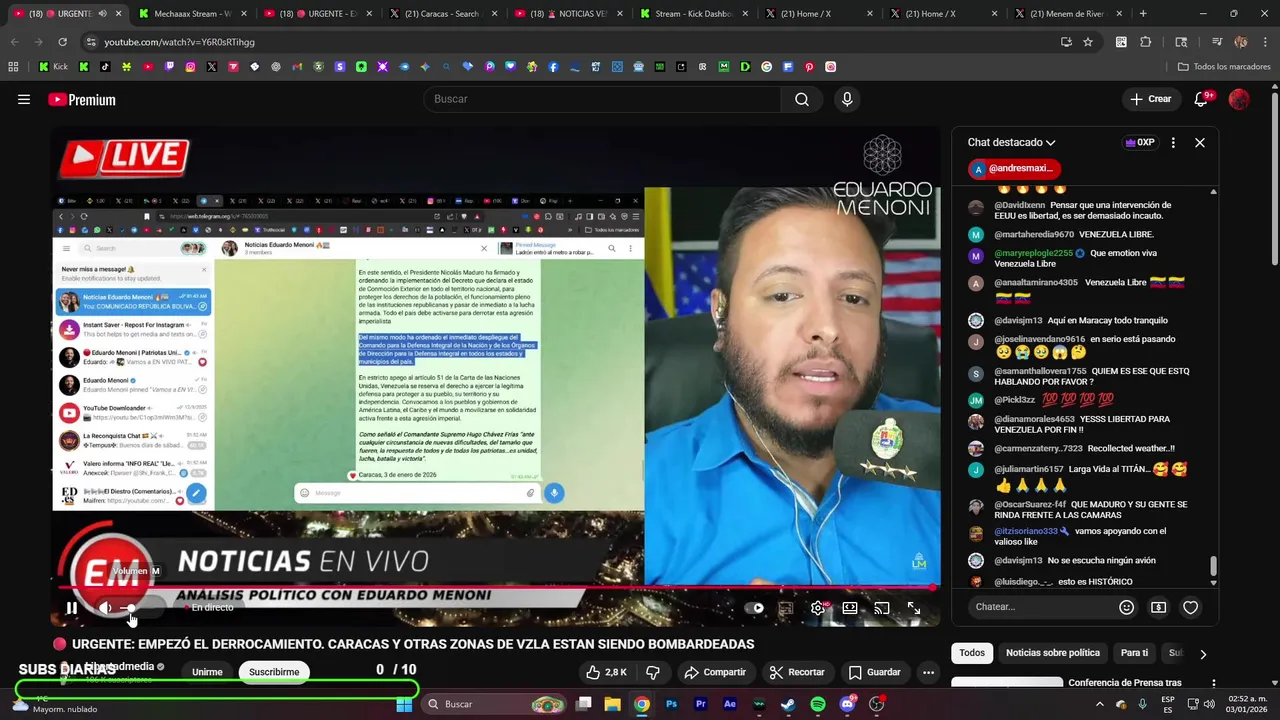Save the video with Guardar
This screenshot has height=720, width=1280.
point(875,672)
